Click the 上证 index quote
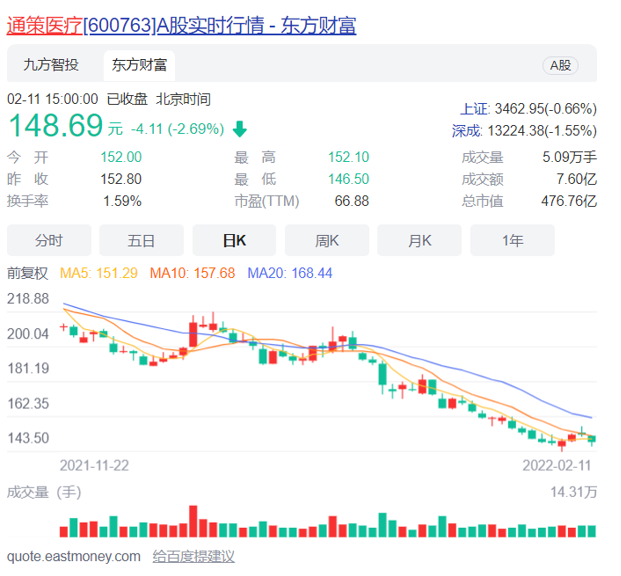Viewport: 621px width, 576px height. click(528, 109)
